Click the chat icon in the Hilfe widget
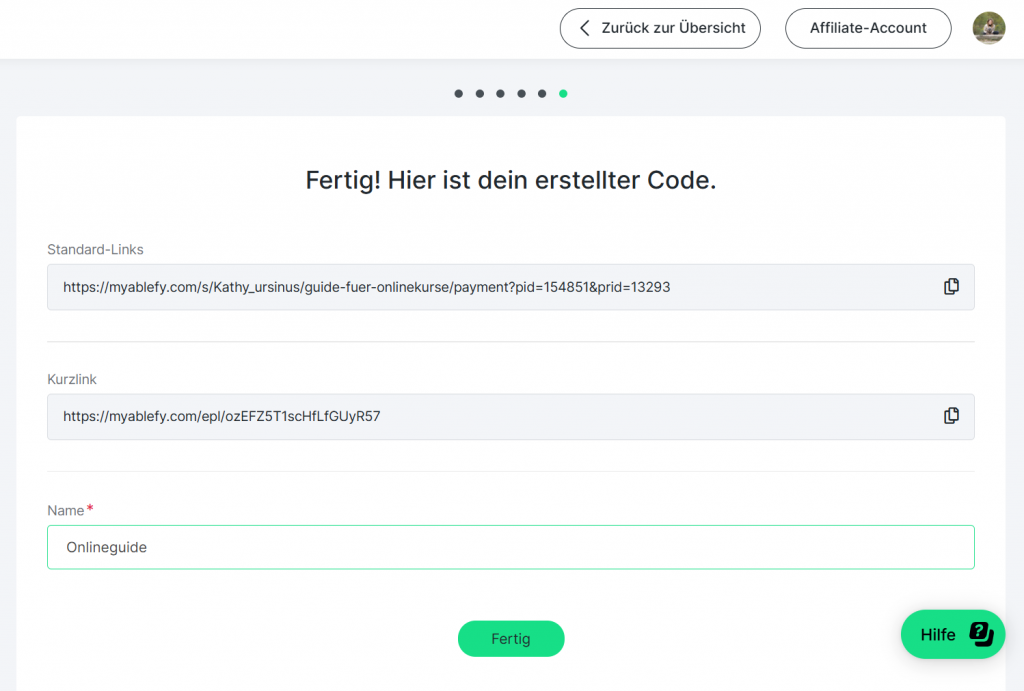1024x691 pixels. [981, 634]
